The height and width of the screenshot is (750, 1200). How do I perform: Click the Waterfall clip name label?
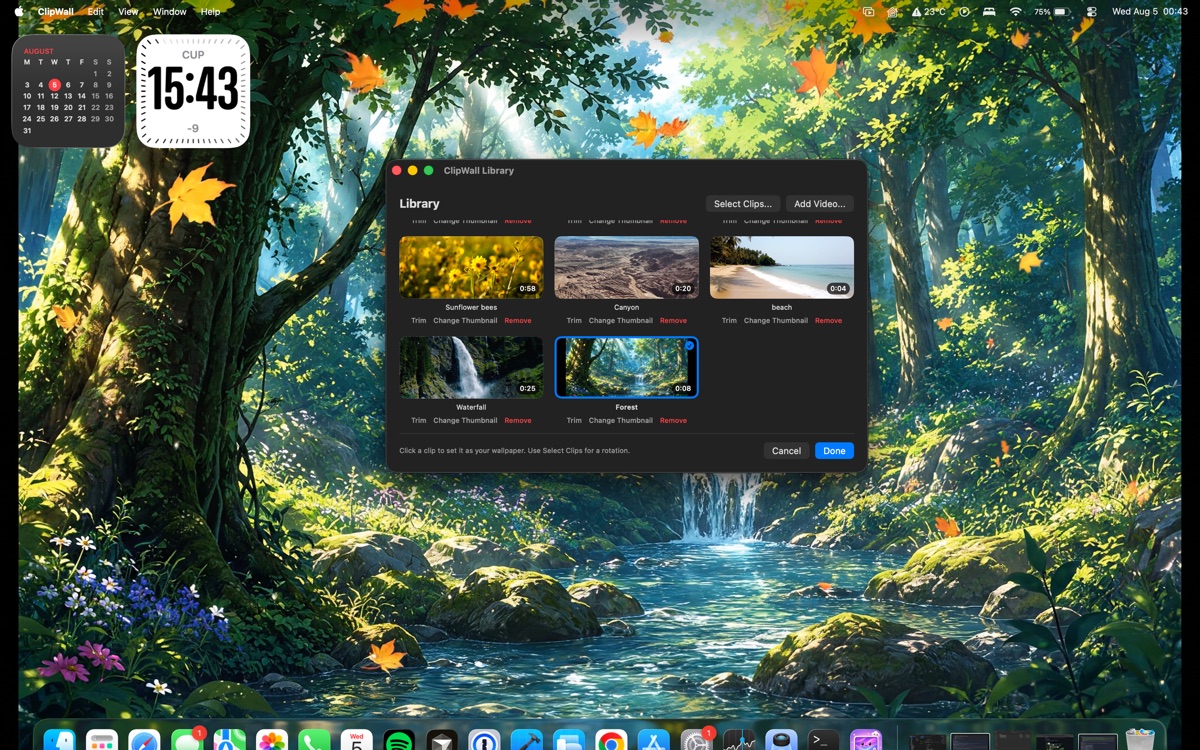point(471,408)
